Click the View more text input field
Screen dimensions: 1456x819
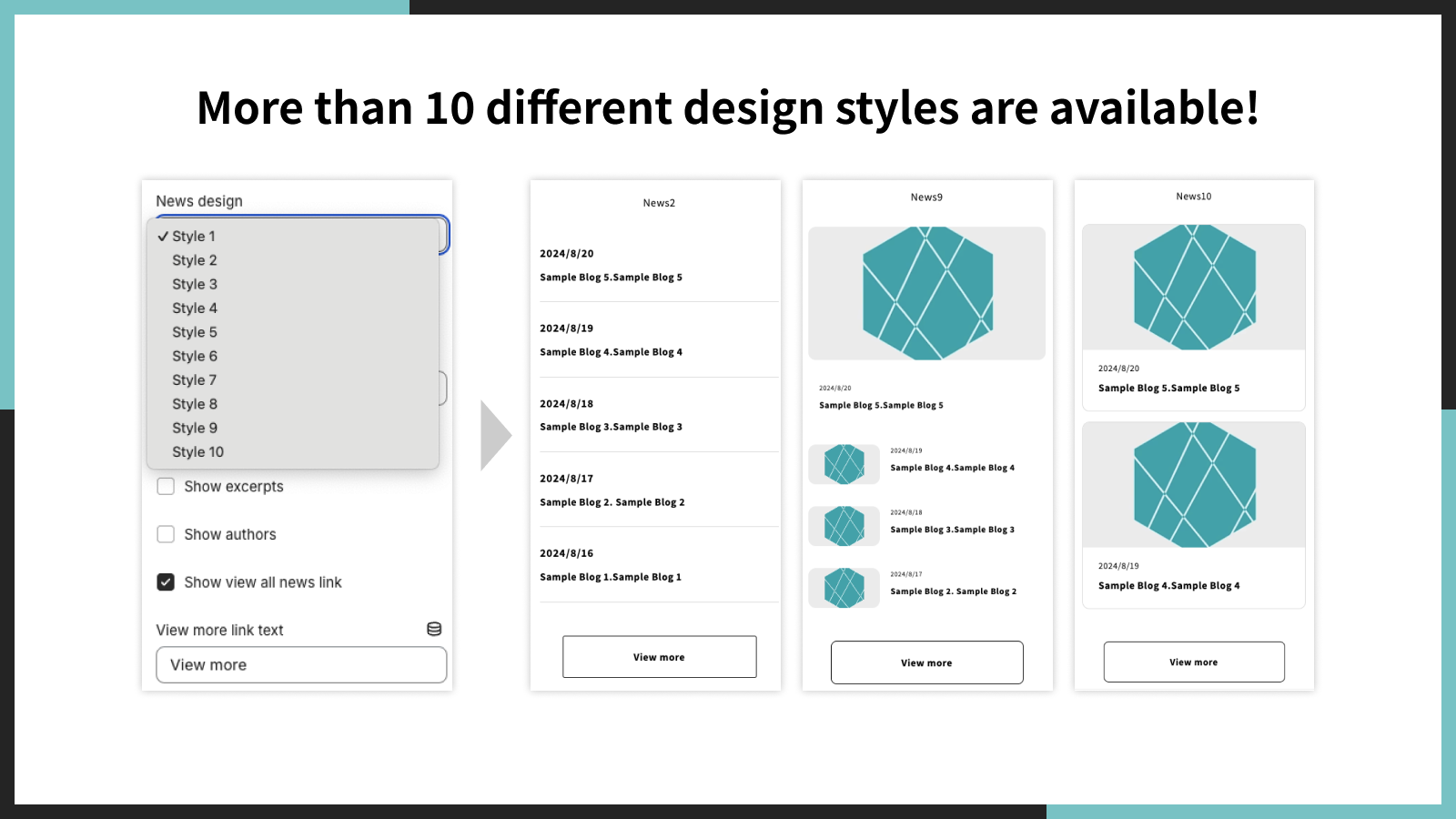coord(300,664)
